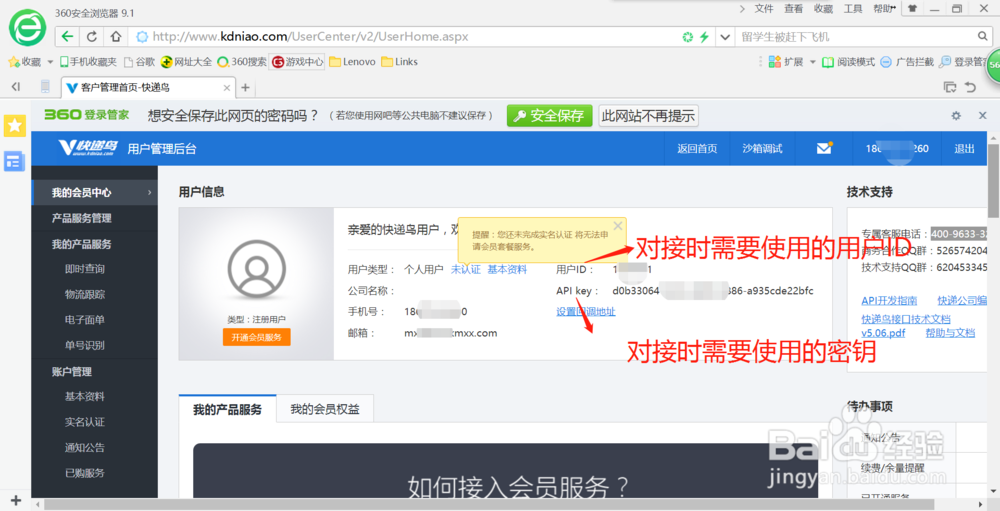Open the 收藏 menu in title bar
The image size is (1000, 511).
click(x=823, y=9)
